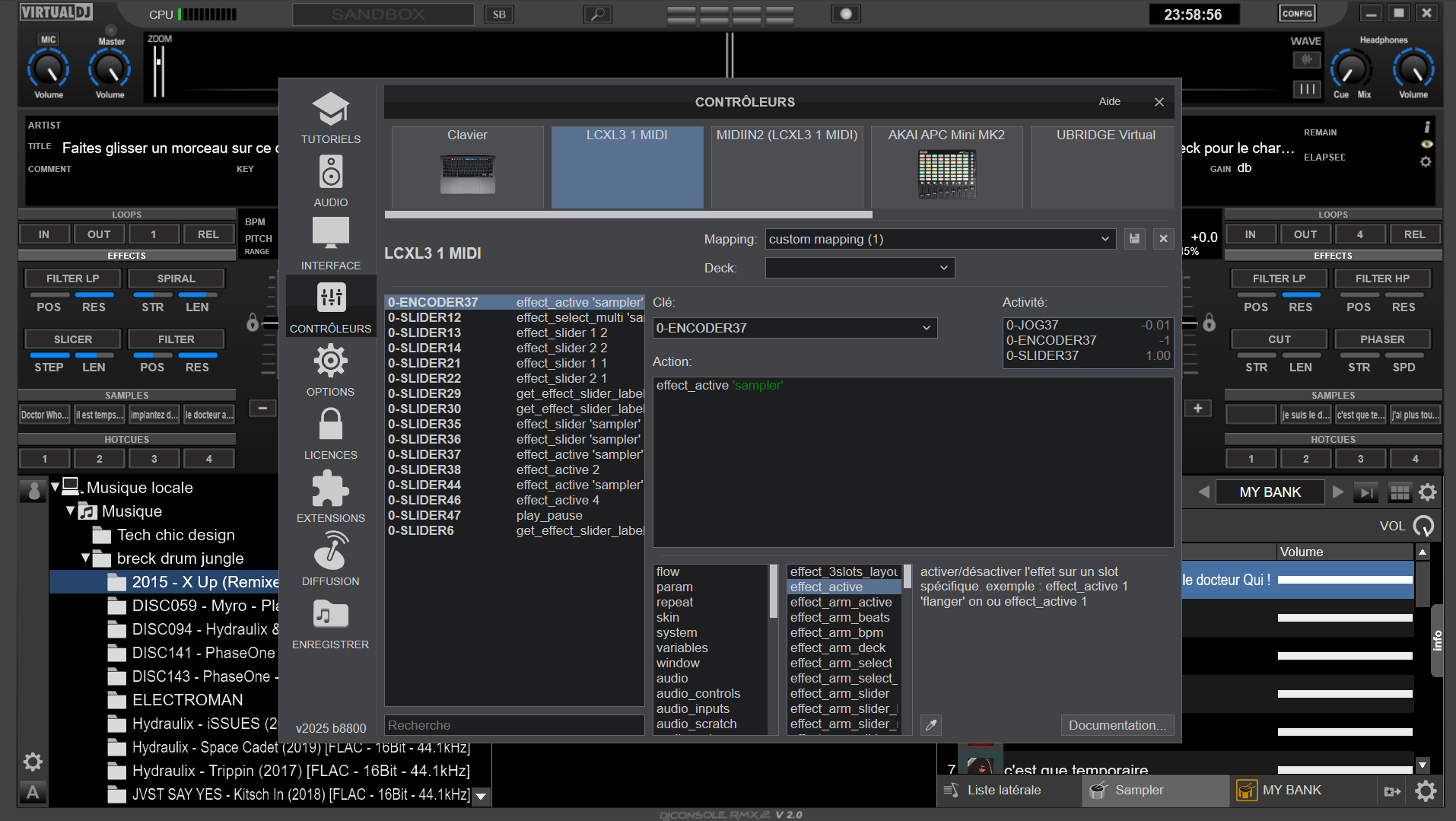Click the Documentation button

pyautogui.click(x=1117, y=725)
